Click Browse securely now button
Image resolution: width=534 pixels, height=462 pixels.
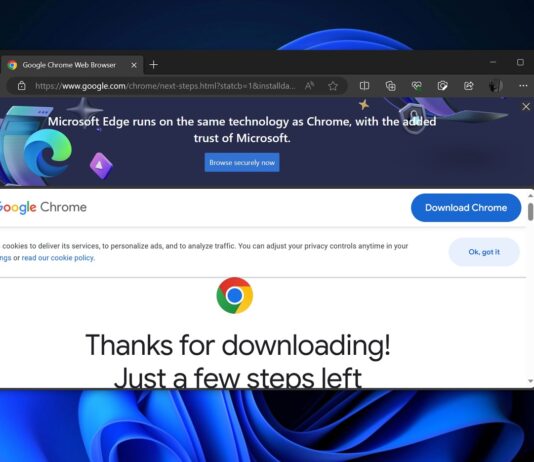pyautogui.click(x=242, y=162)
